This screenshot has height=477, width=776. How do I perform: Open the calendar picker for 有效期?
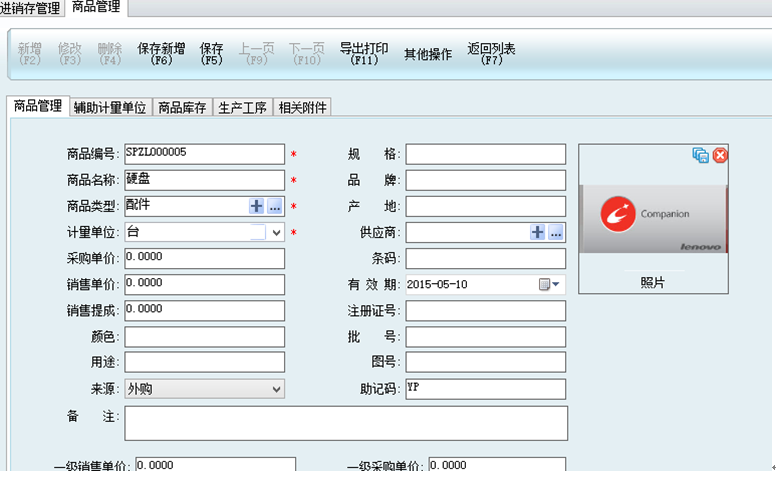click(x=549, y=284)
